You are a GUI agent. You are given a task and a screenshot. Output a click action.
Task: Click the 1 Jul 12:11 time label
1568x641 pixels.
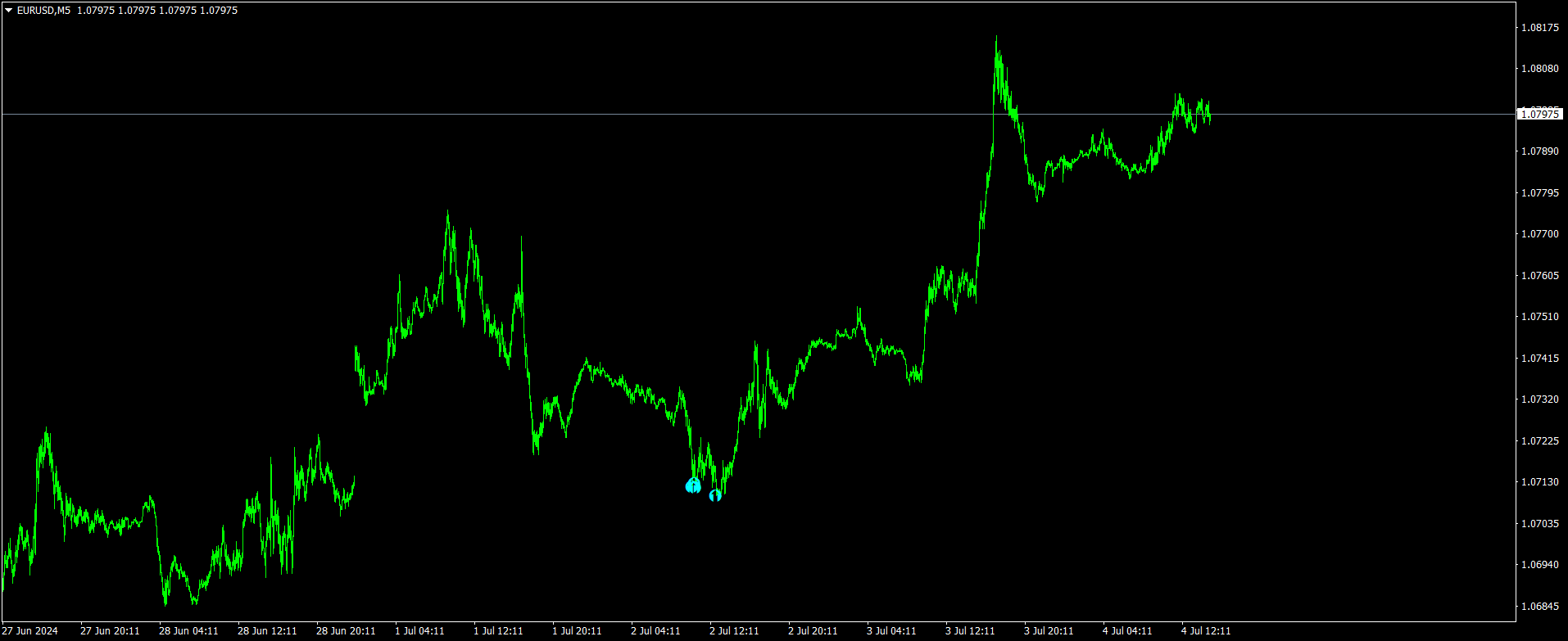498,631
